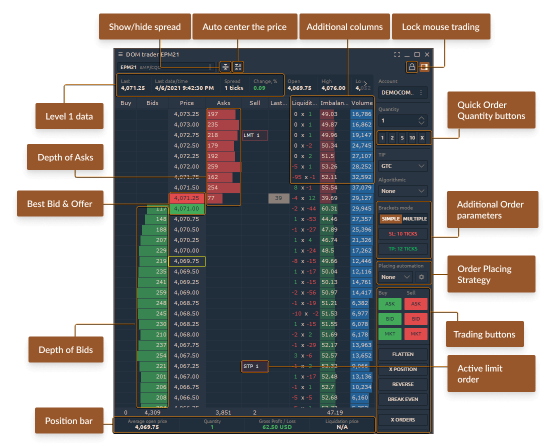Click the lock mouse trading icon
The width and height of the screenshot is (558, 447).
(412, 67)
